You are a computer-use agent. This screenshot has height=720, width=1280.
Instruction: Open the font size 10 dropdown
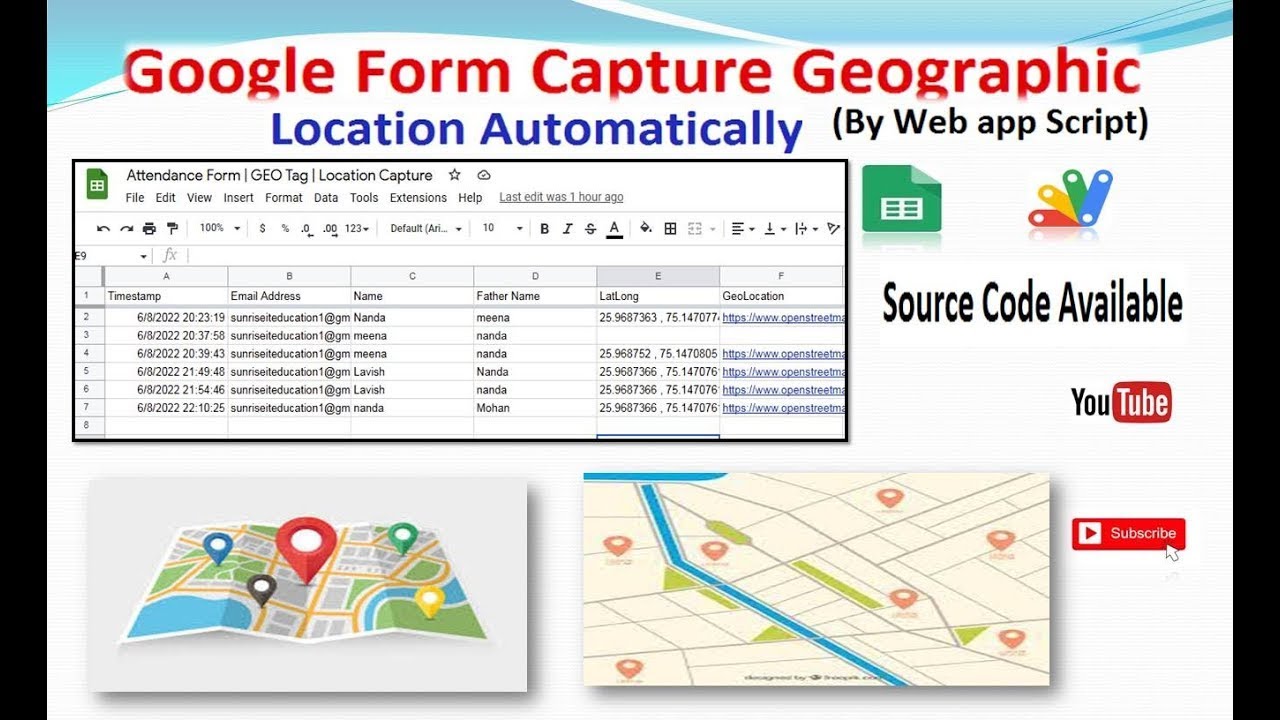coord(503,229)
